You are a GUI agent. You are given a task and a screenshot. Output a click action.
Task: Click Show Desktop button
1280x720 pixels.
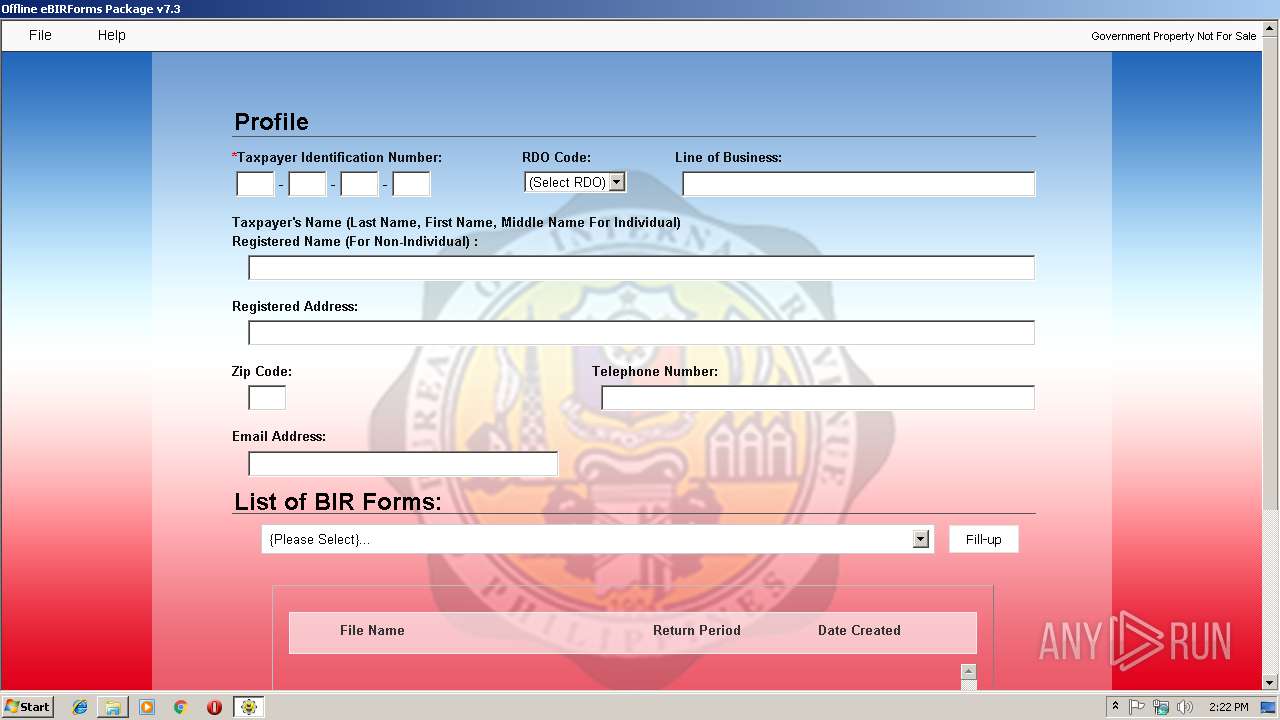click(x=1269, y=707)
